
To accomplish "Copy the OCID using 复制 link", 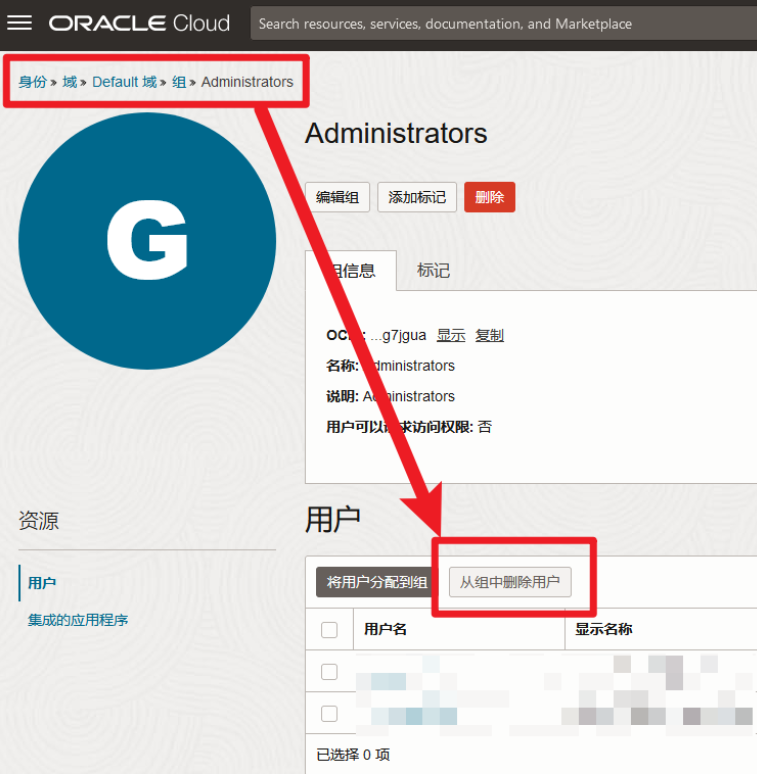I will 489,335.
